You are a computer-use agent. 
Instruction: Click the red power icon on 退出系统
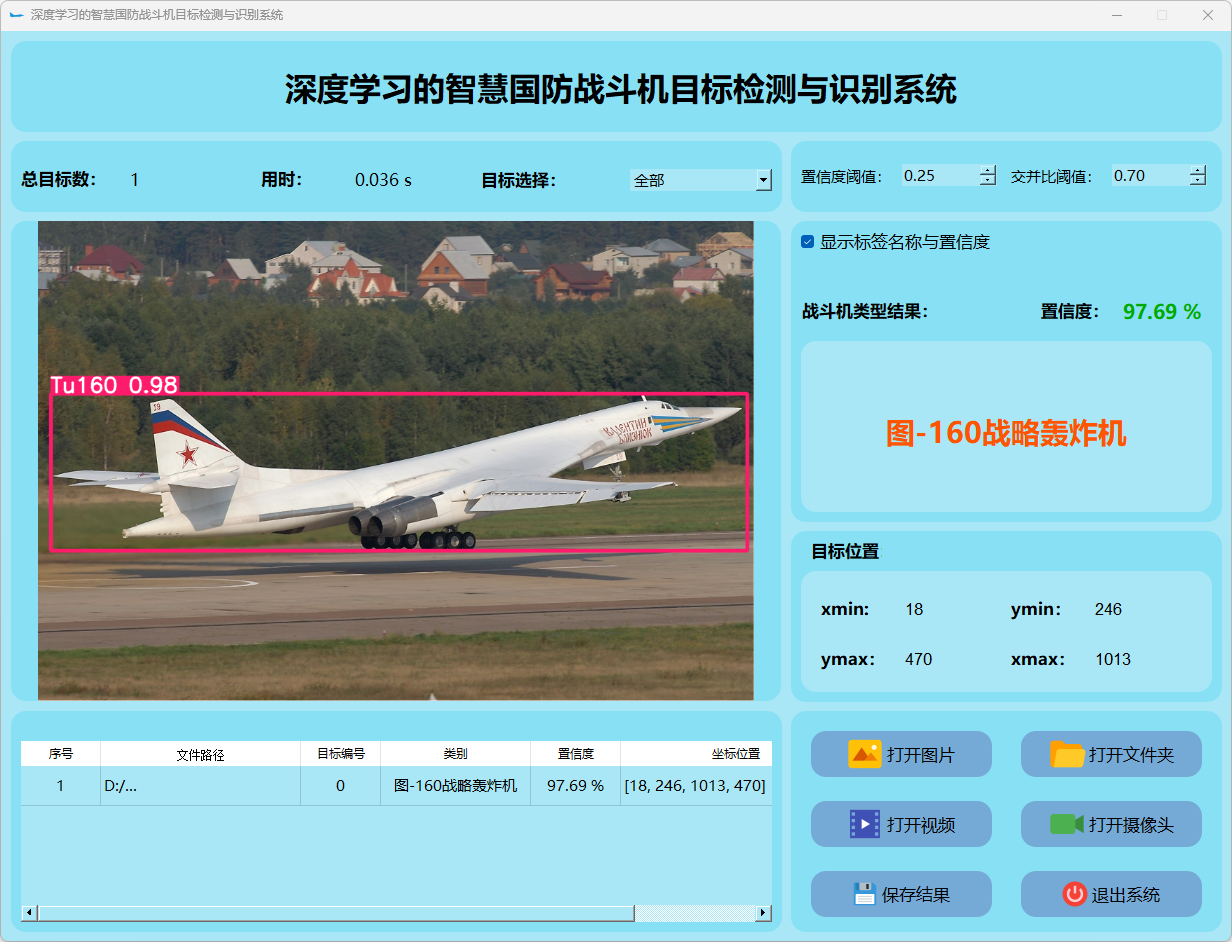pyautogui.click(x=1075, y=894)
